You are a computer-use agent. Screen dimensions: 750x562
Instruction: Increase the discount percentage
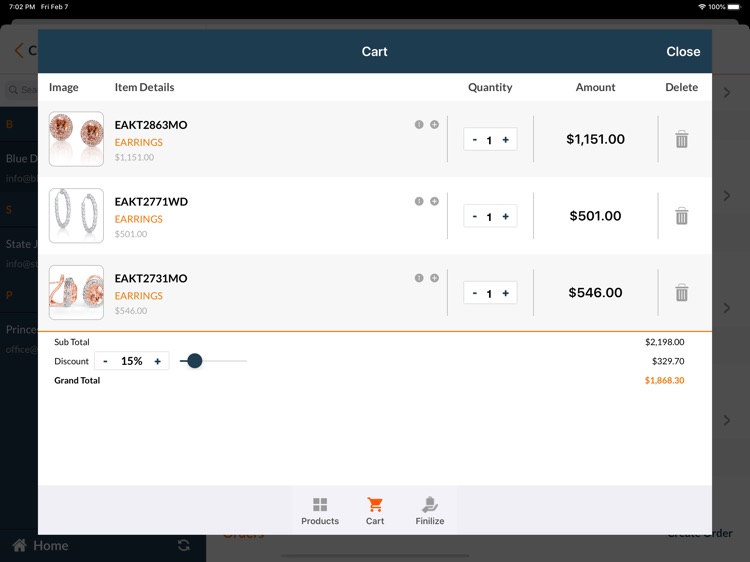click(x=157, y=361)
